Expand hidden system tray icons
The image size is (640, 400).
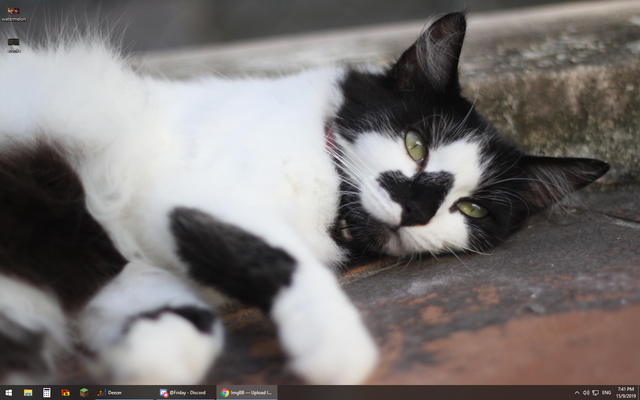pos(577,393)
